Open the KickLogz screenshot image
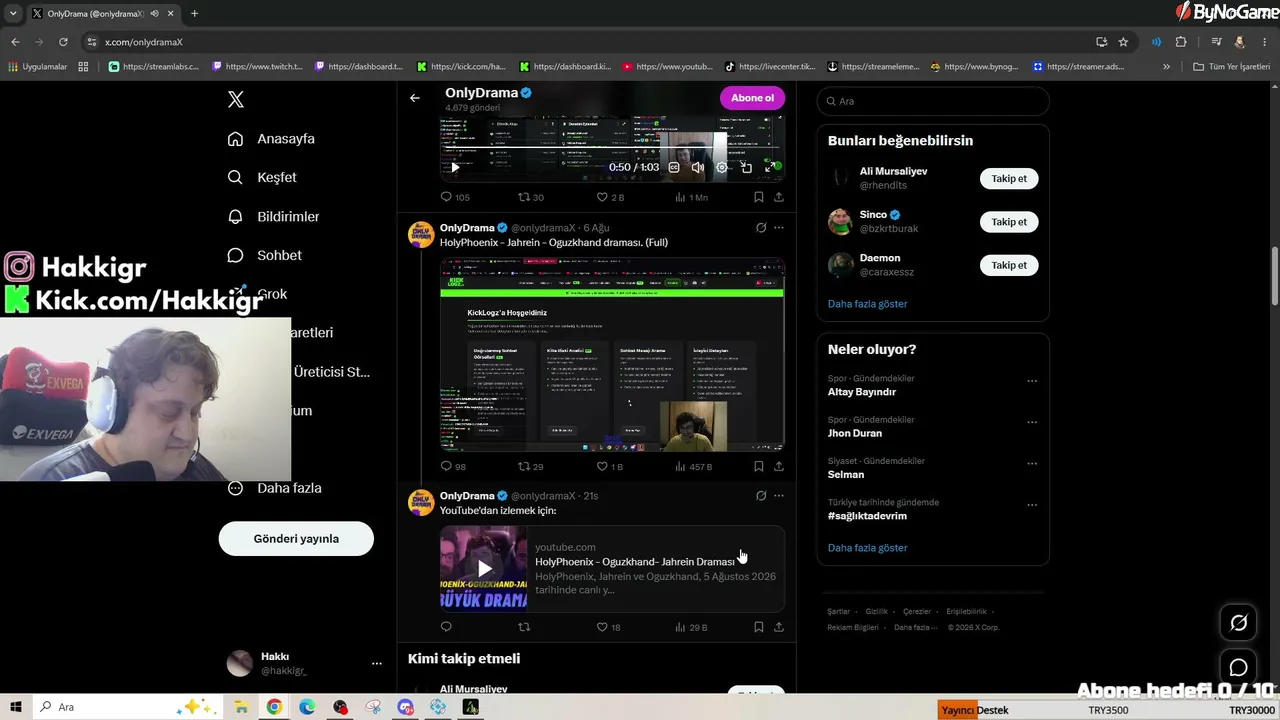 coord(612,355)
